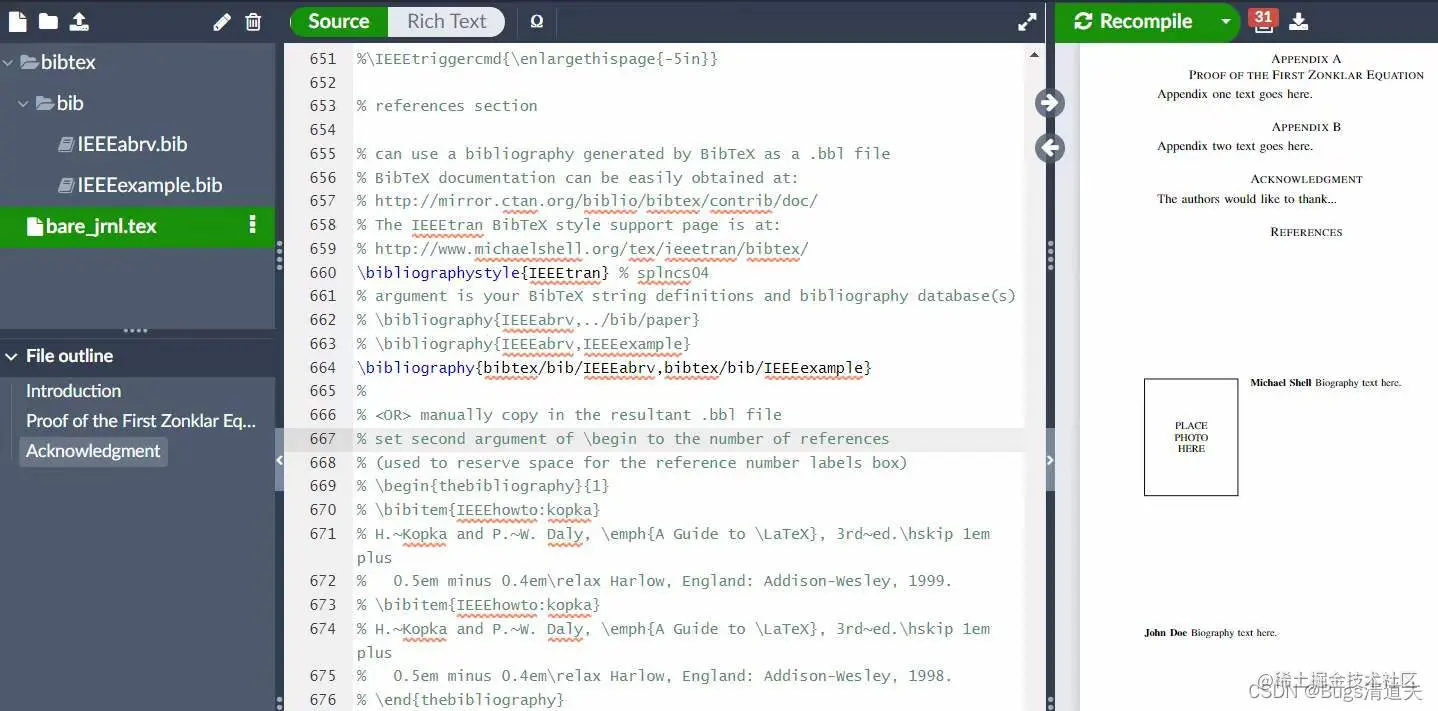Place the cursor on line 660 \bibliographystyle{IEEEtran}
Image resolution: width=1438 pixels, height=711 pixels.
tap(483, 272)
